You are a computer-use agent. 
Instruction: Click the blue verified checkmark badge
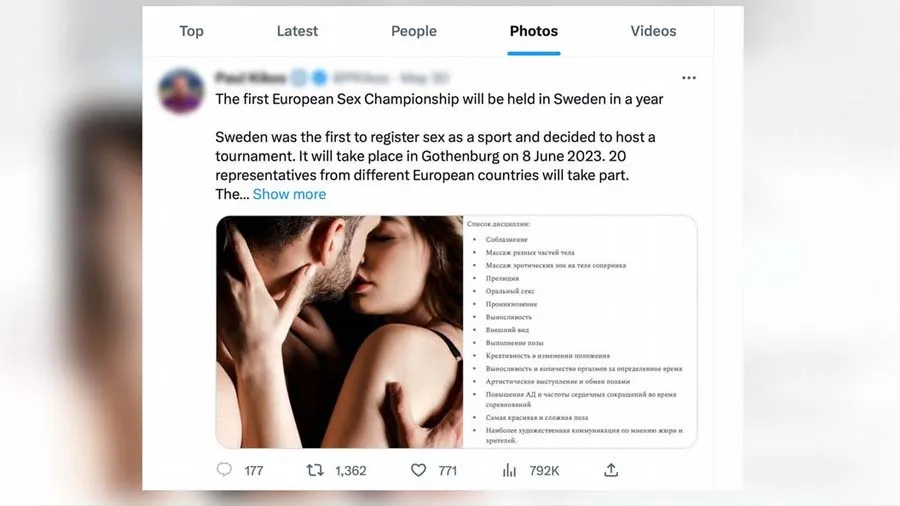pyautogui.click(x=319, y=78)
